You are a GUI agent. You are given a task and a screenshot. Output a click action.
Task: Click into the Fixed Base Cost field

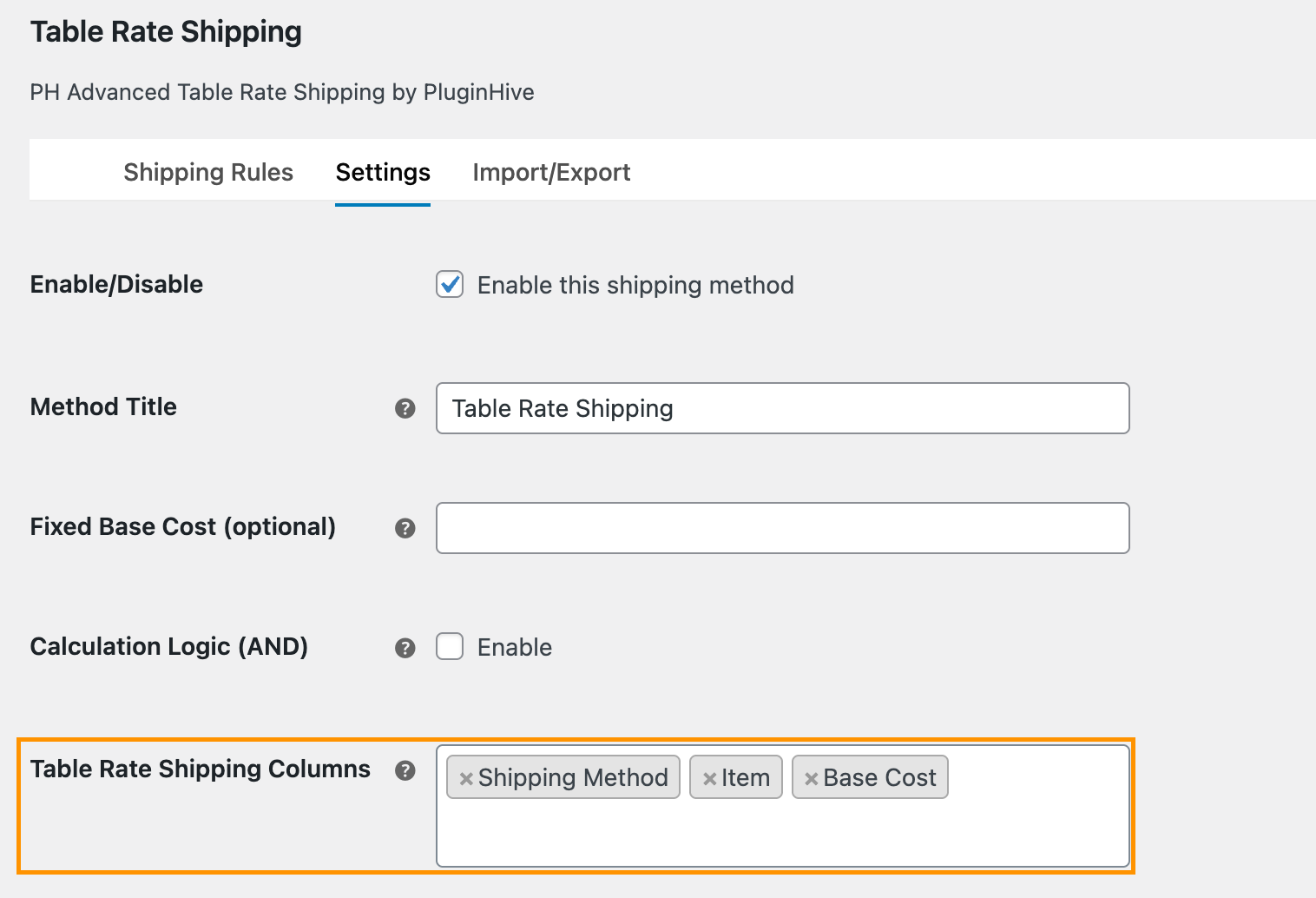pyautogui.click(x=781, y=528)
